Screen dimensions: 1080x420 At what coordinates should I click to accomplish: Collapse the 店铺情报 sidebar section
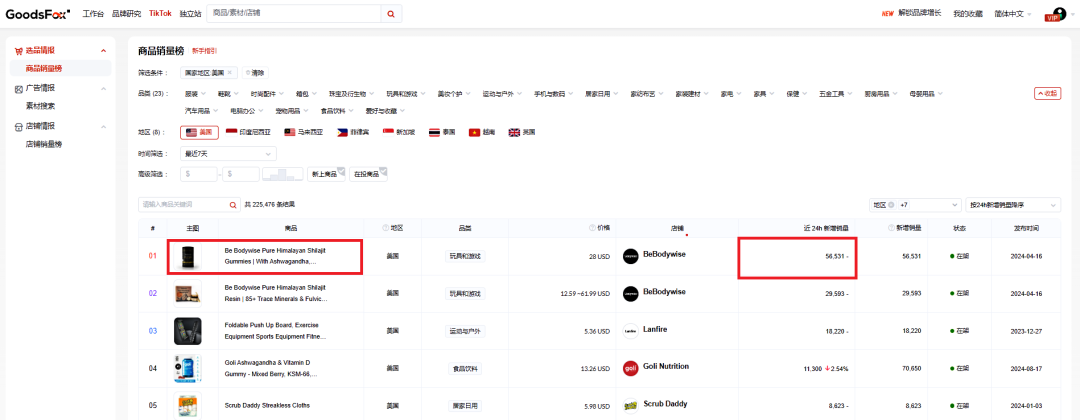coord(103,127)
